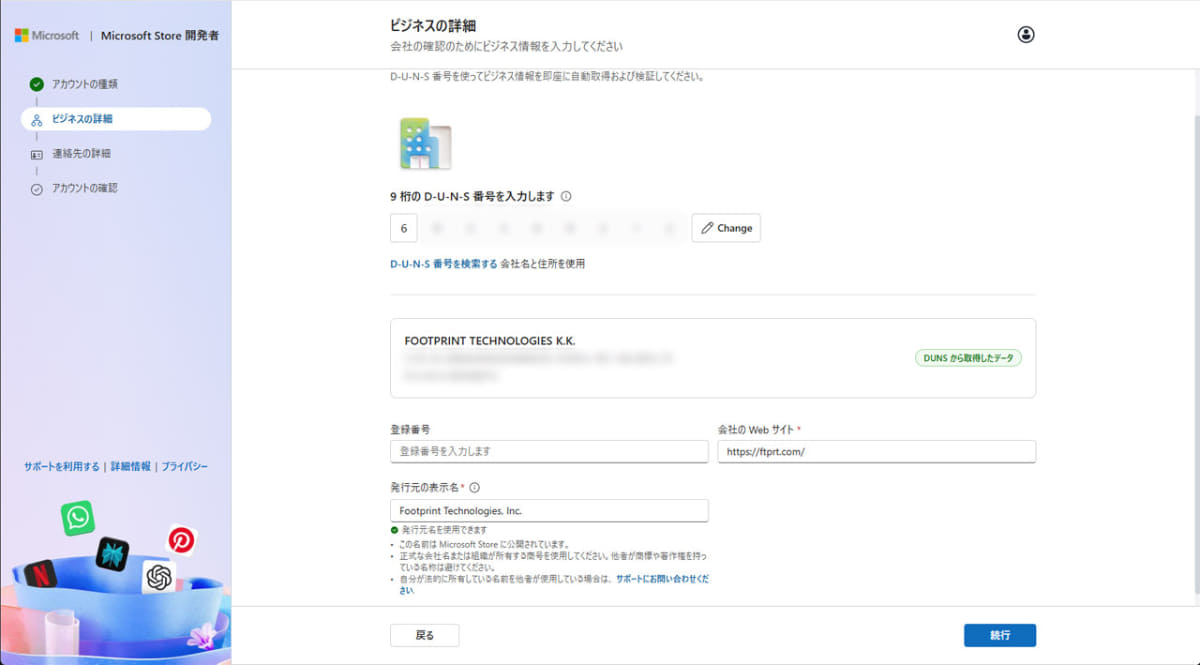The image size is (1200, 665).
Task: Click the ChatGPT app icon
Action: coord(159,576)
